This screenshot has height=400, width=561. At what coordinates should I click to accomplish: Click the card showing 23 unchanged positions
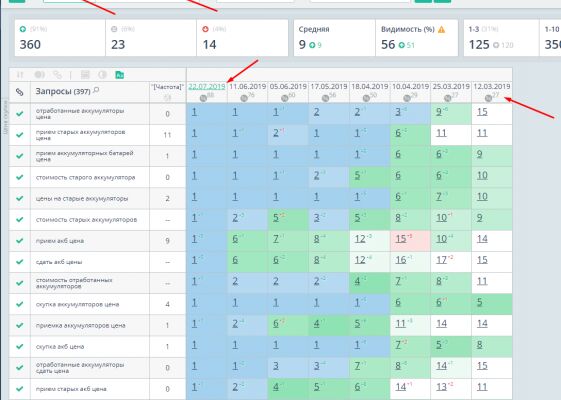[x=151, y=38]
